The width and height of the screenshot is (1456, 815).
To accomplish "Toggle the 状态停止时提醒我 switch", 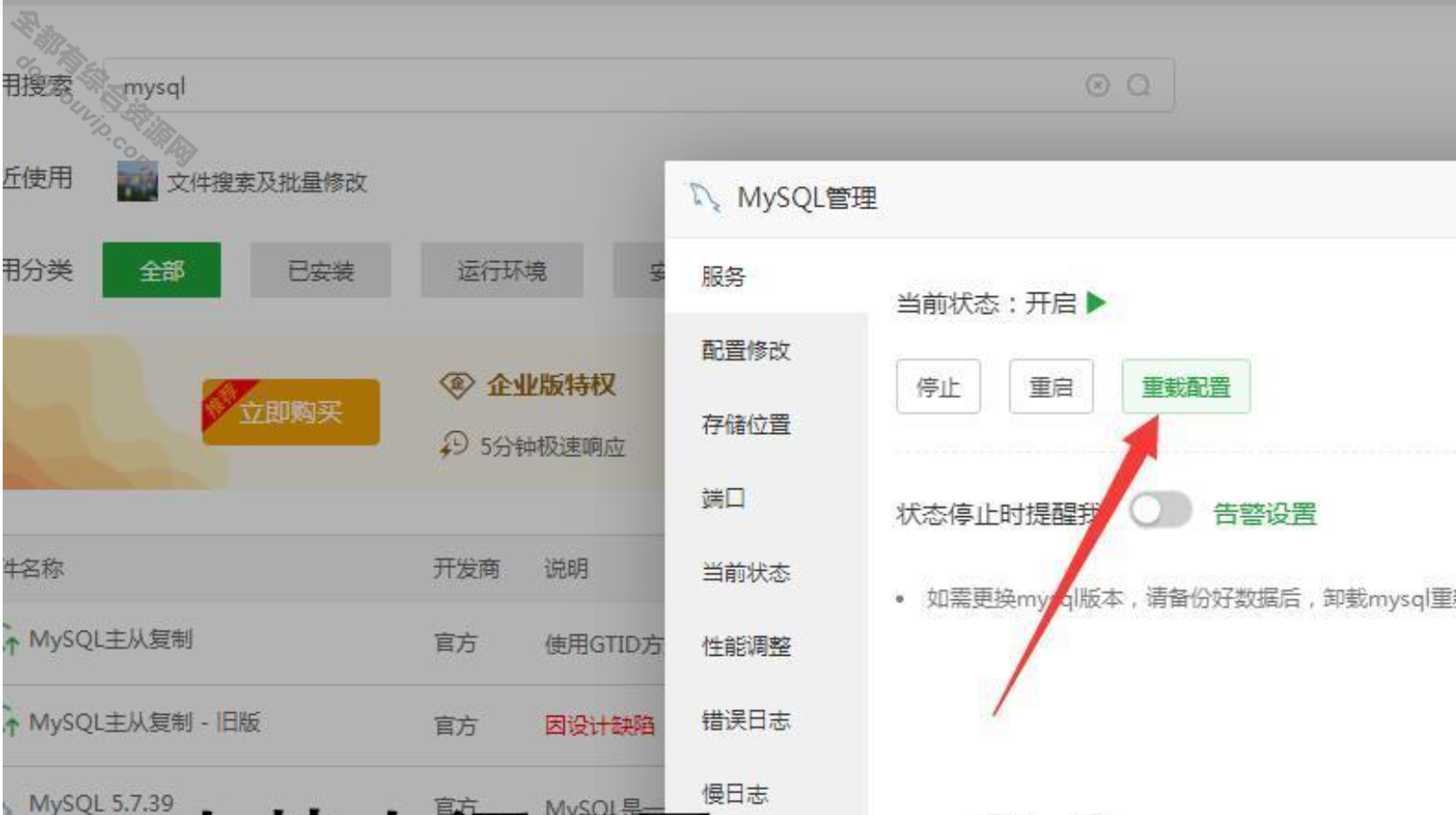I will 1160,512.
